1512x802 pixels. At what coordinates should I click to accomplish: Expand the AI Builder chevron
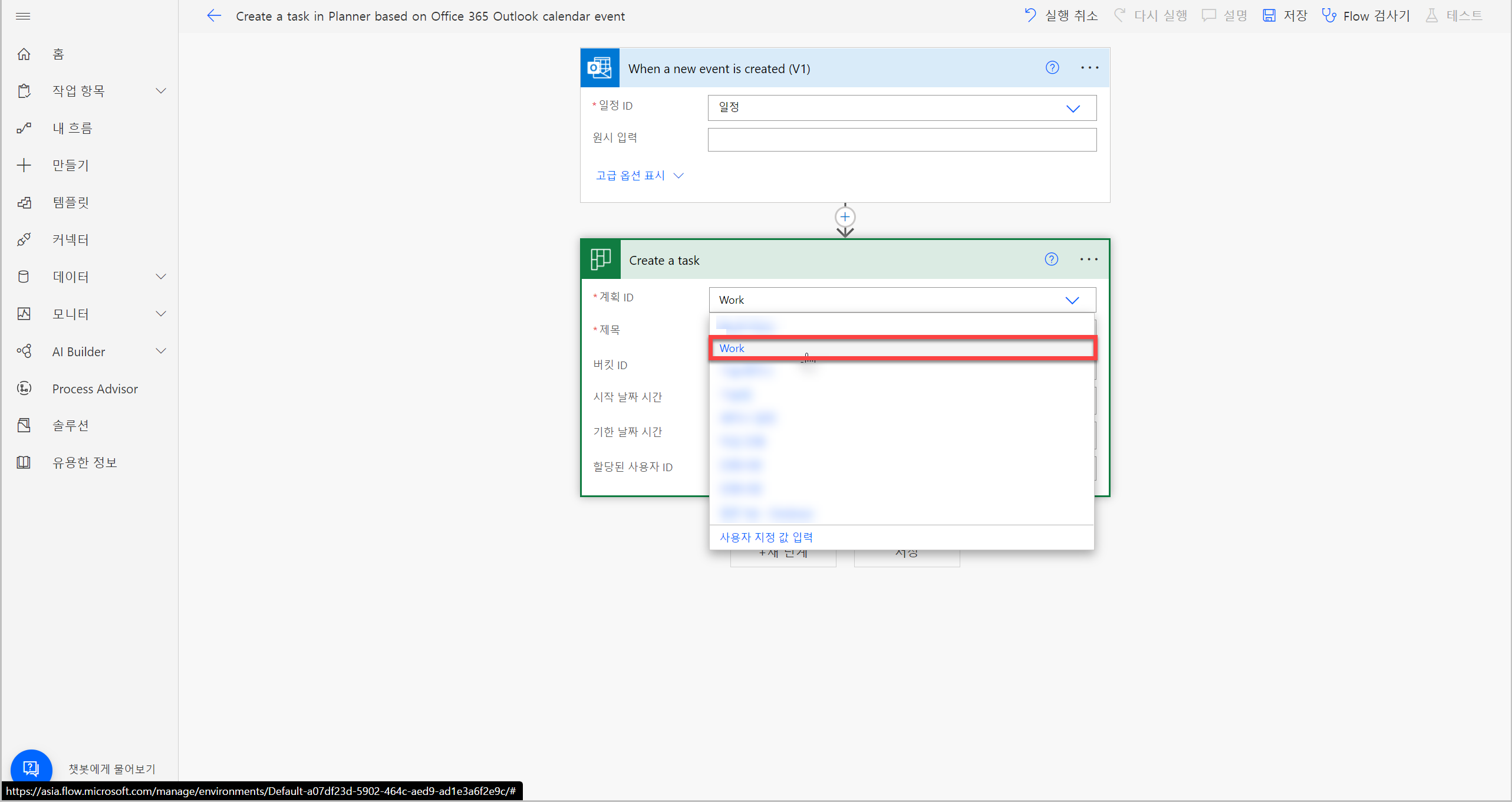[161, 351]
